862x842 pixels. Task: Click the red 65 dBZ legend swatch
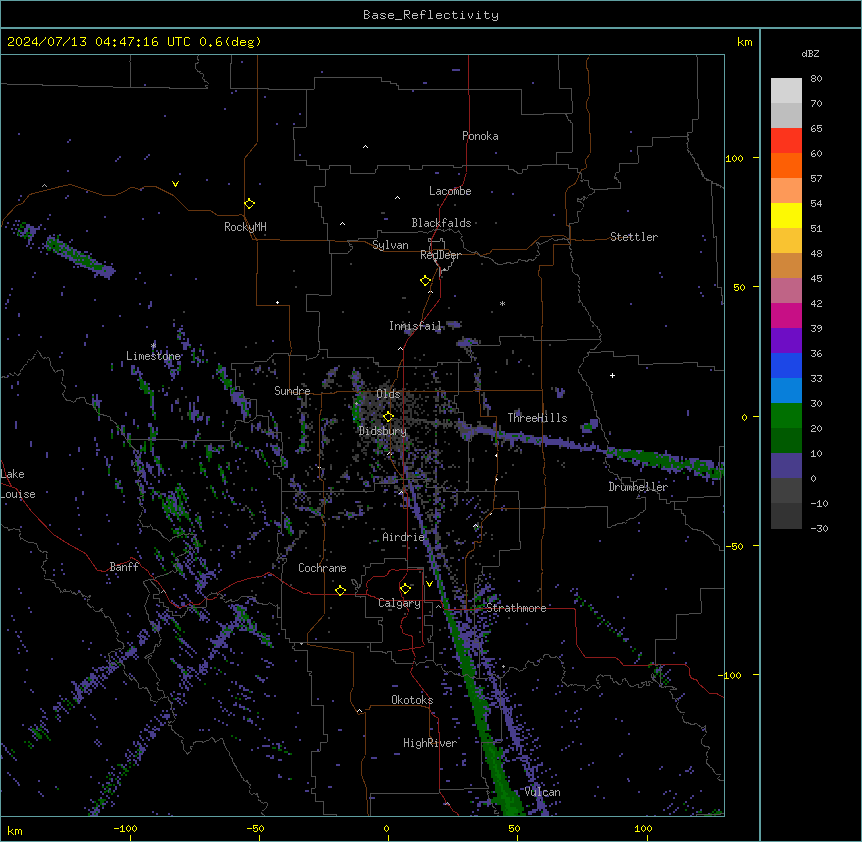(786, 140)
